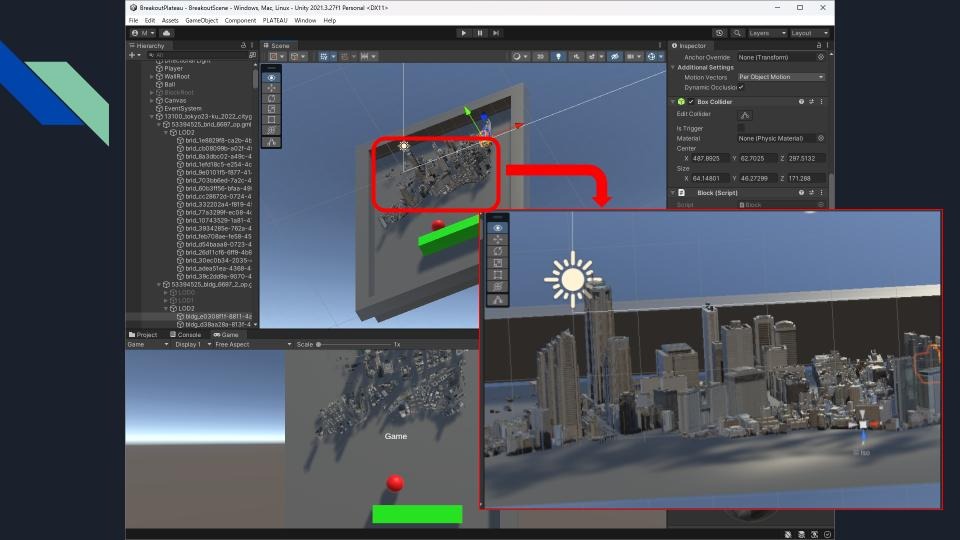Click the search magnifier icon near Layers
The image size is (960, 540).
pyautogui.click(x=738, y=33)
